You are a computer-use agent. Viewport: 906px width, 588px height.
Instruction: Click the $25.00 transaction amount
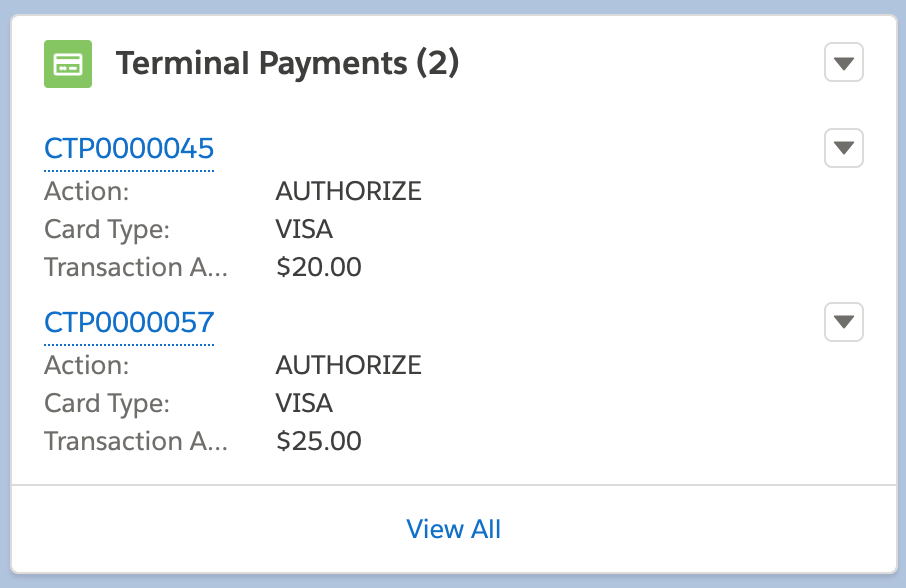318,441
